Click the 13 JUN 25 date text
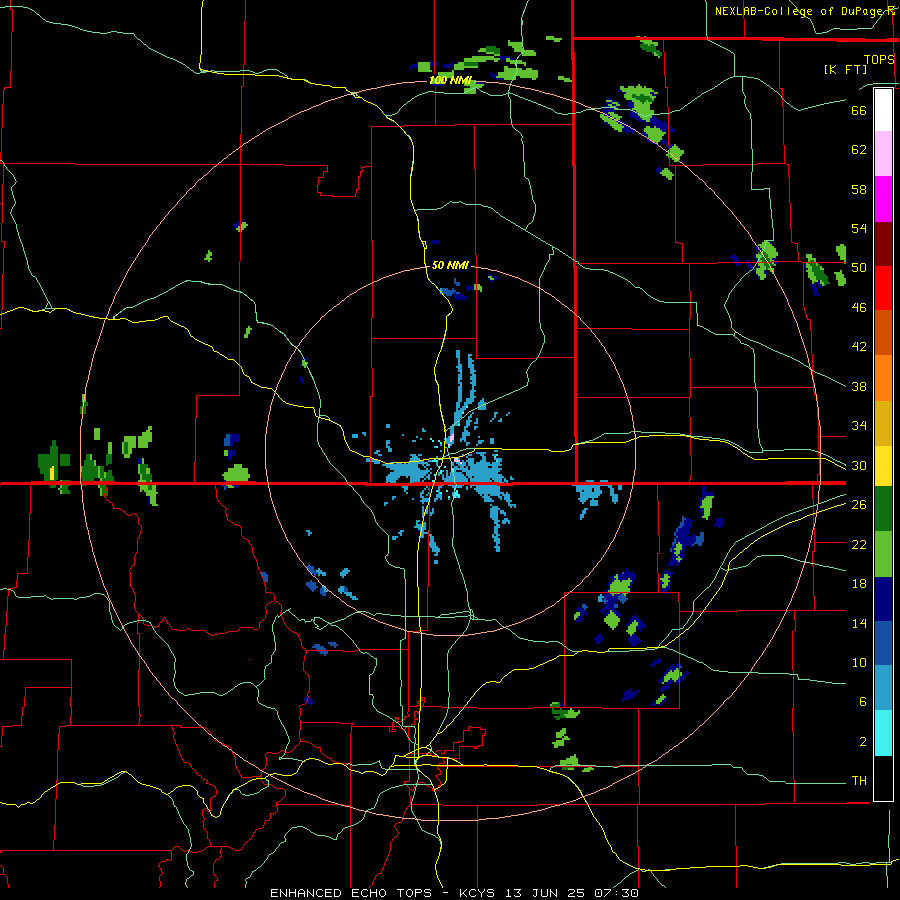This screenshot has width=900, height=900. (545, 893)
